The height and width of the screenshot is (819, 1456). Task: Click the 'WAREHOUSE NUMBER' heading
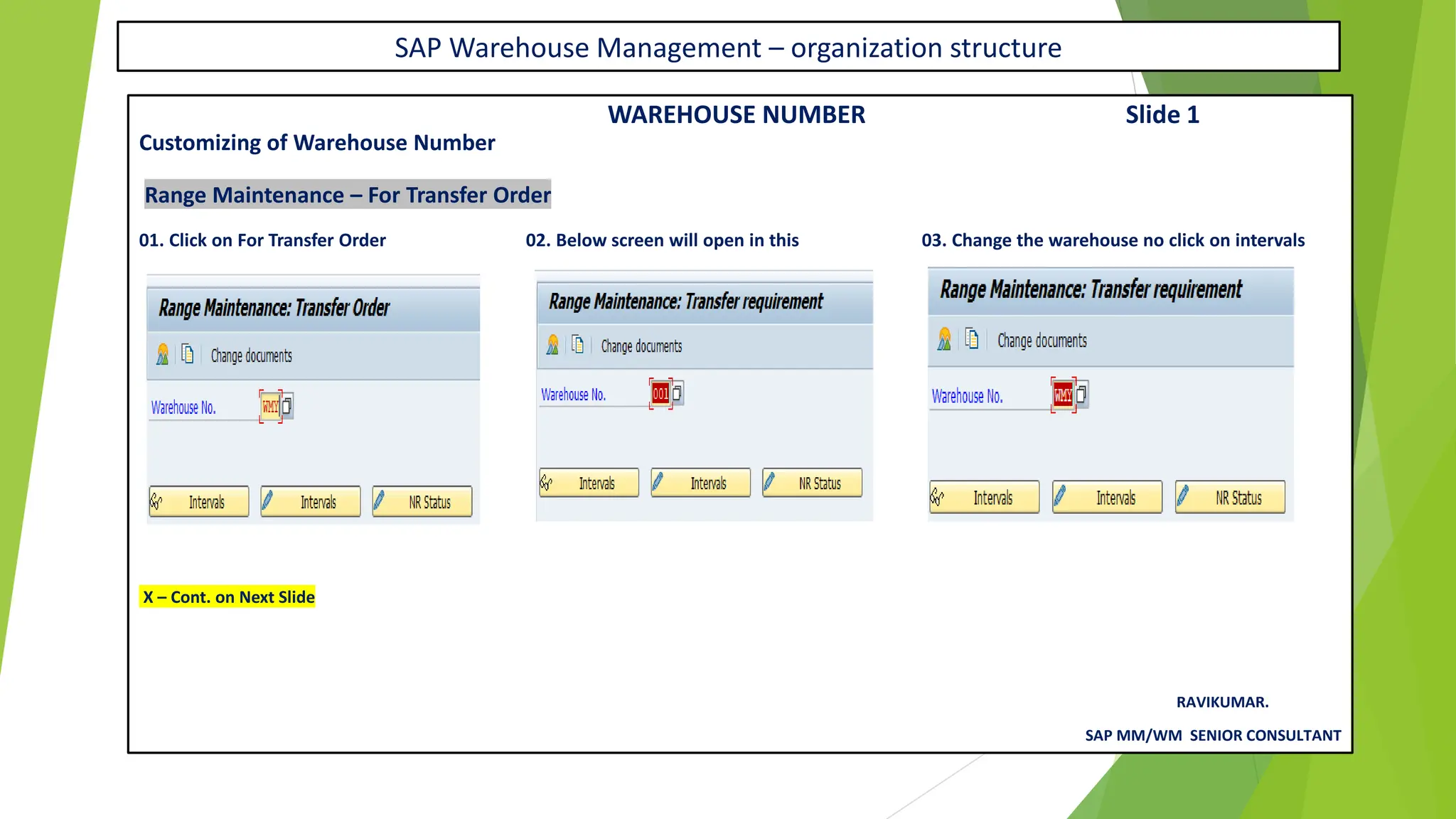click(737, 114)
